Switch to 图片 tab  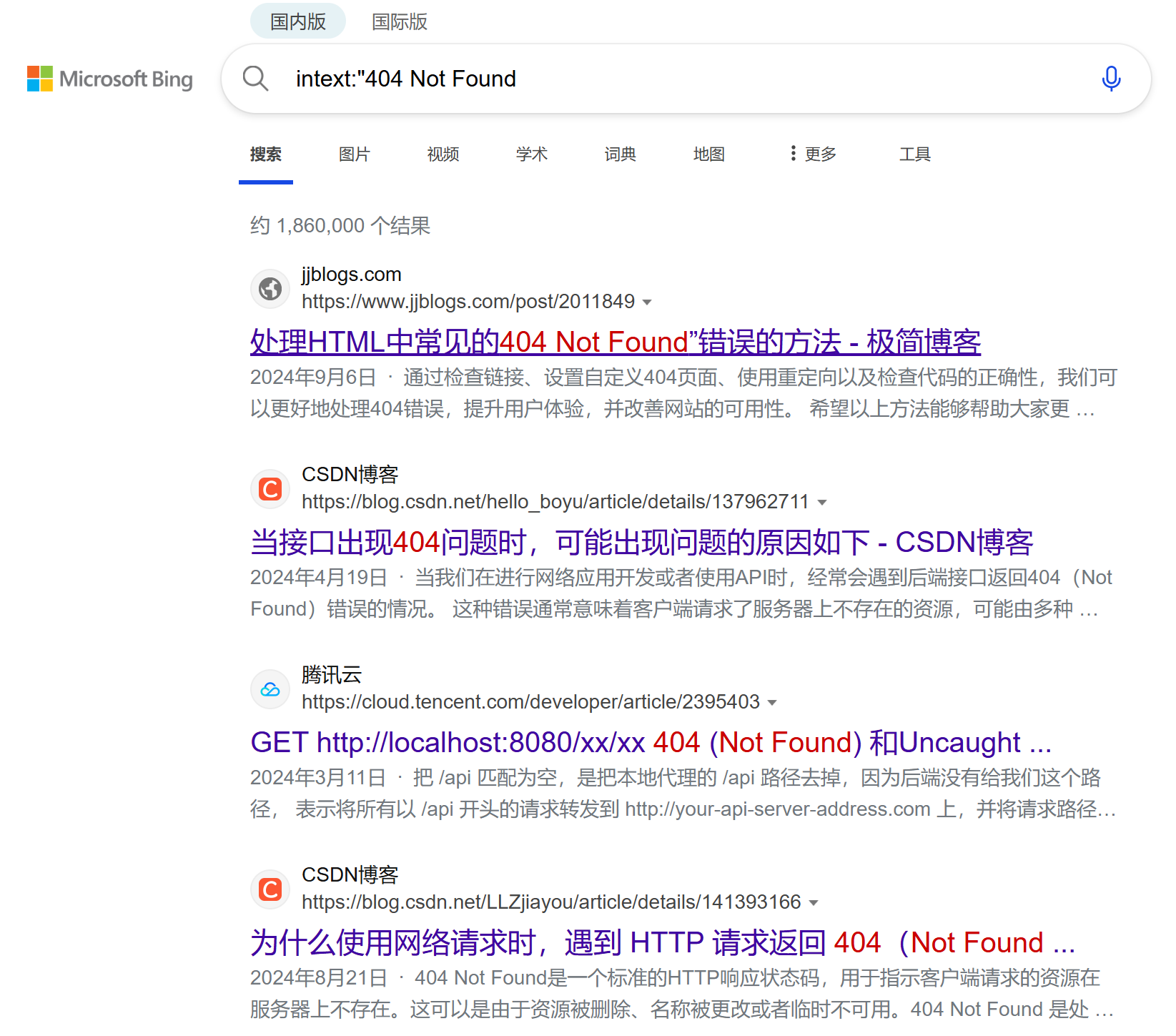point(355,154)
